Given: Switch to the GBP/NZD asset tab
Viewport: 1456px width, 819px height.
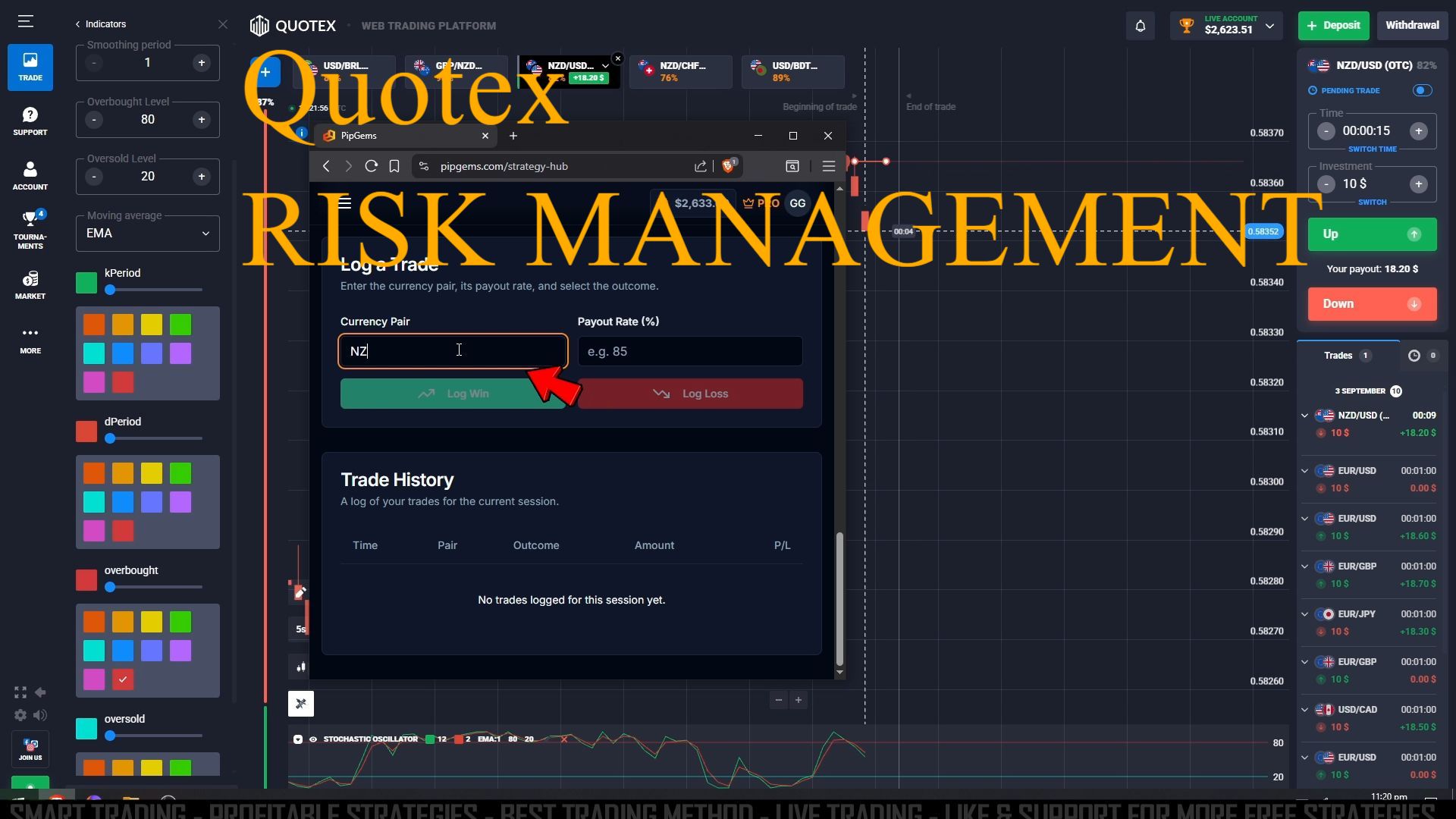Looking at the screenshot, I should [x=456, y=72].
